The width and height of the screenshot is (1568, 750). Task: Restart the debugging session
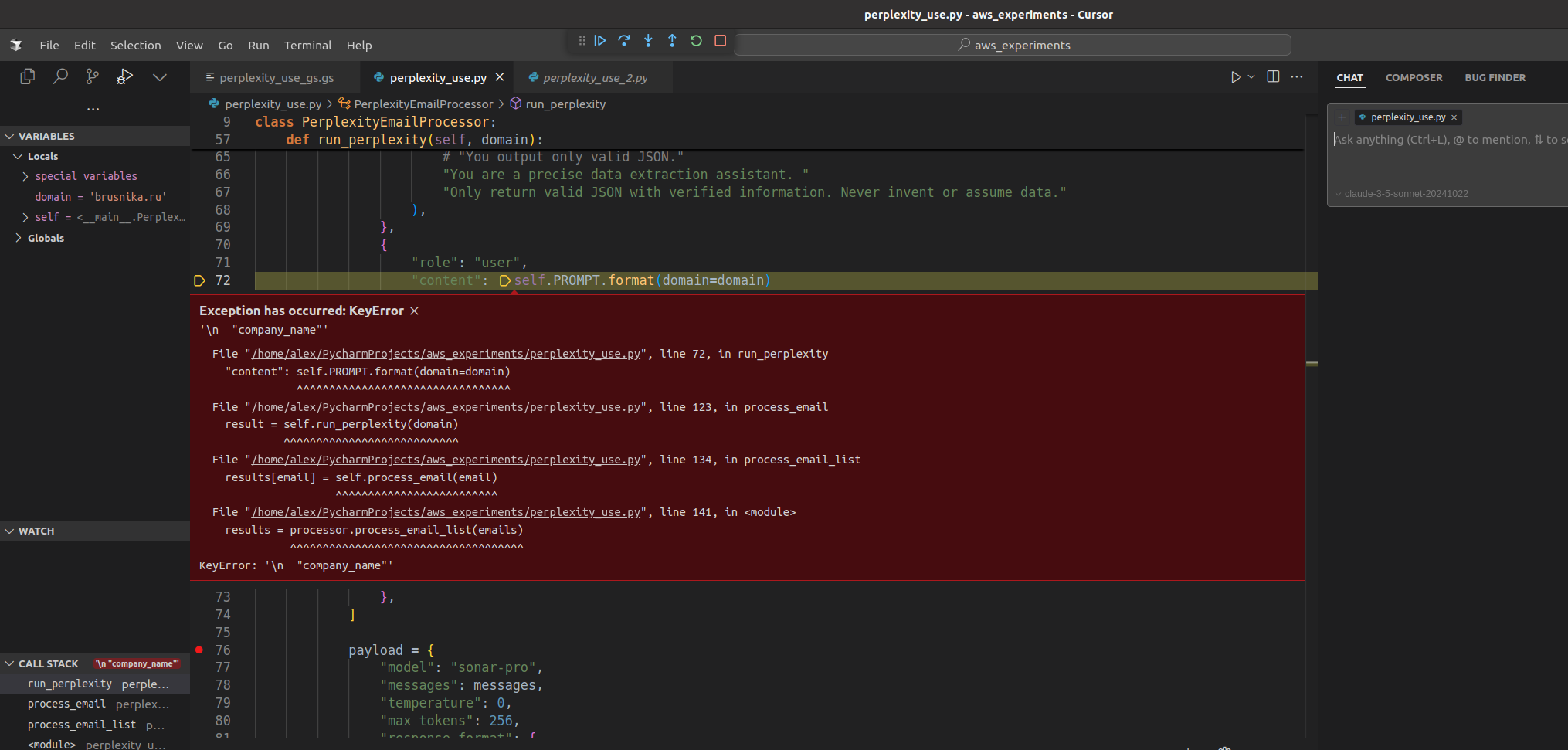coord(696,41)
